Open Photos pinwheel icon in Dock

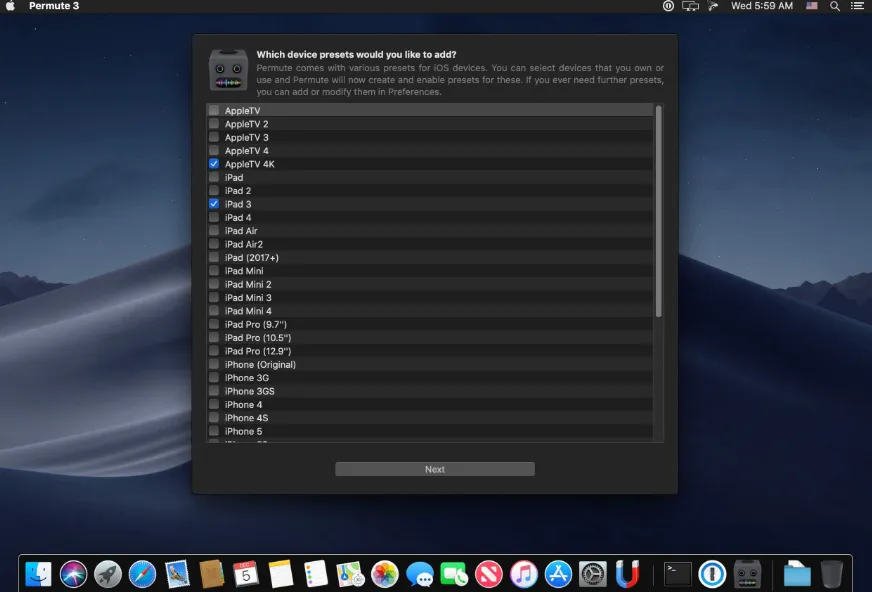click(385, 574)
